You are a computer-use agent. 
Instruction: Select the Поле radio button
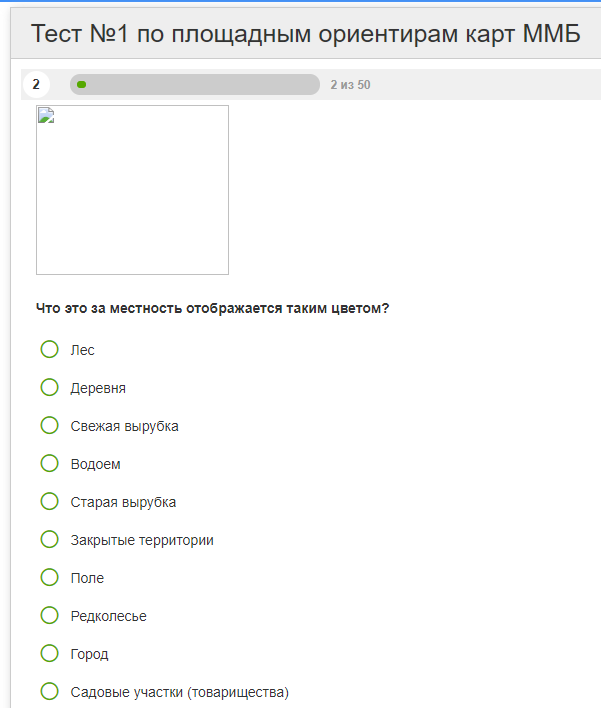[49, 577]
